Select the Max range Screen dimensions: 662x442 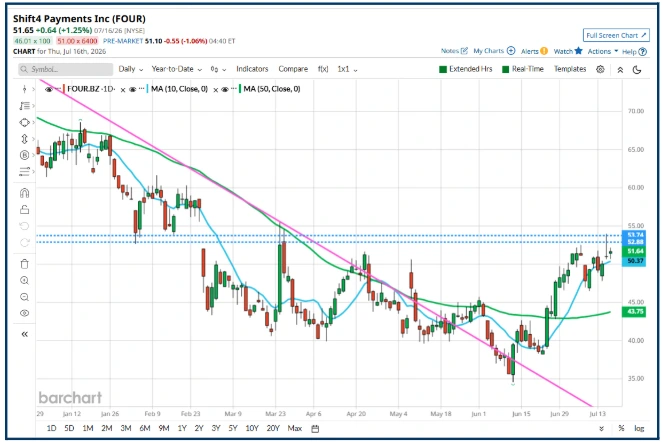(295, 428)
